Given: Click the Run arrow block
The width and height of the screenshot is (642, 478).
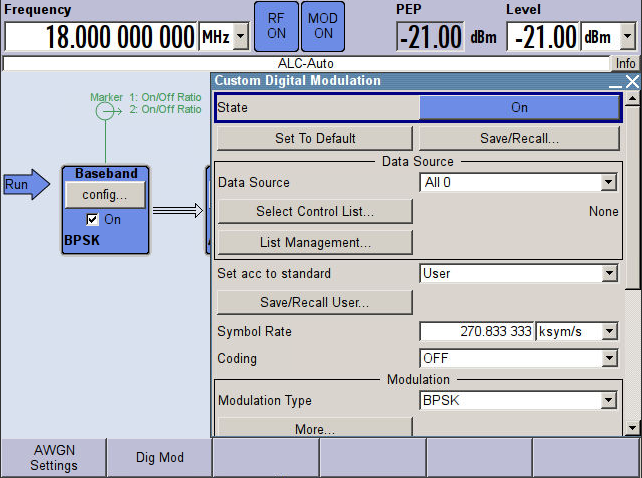Looking at the screenshot, I should coord(25,185).
